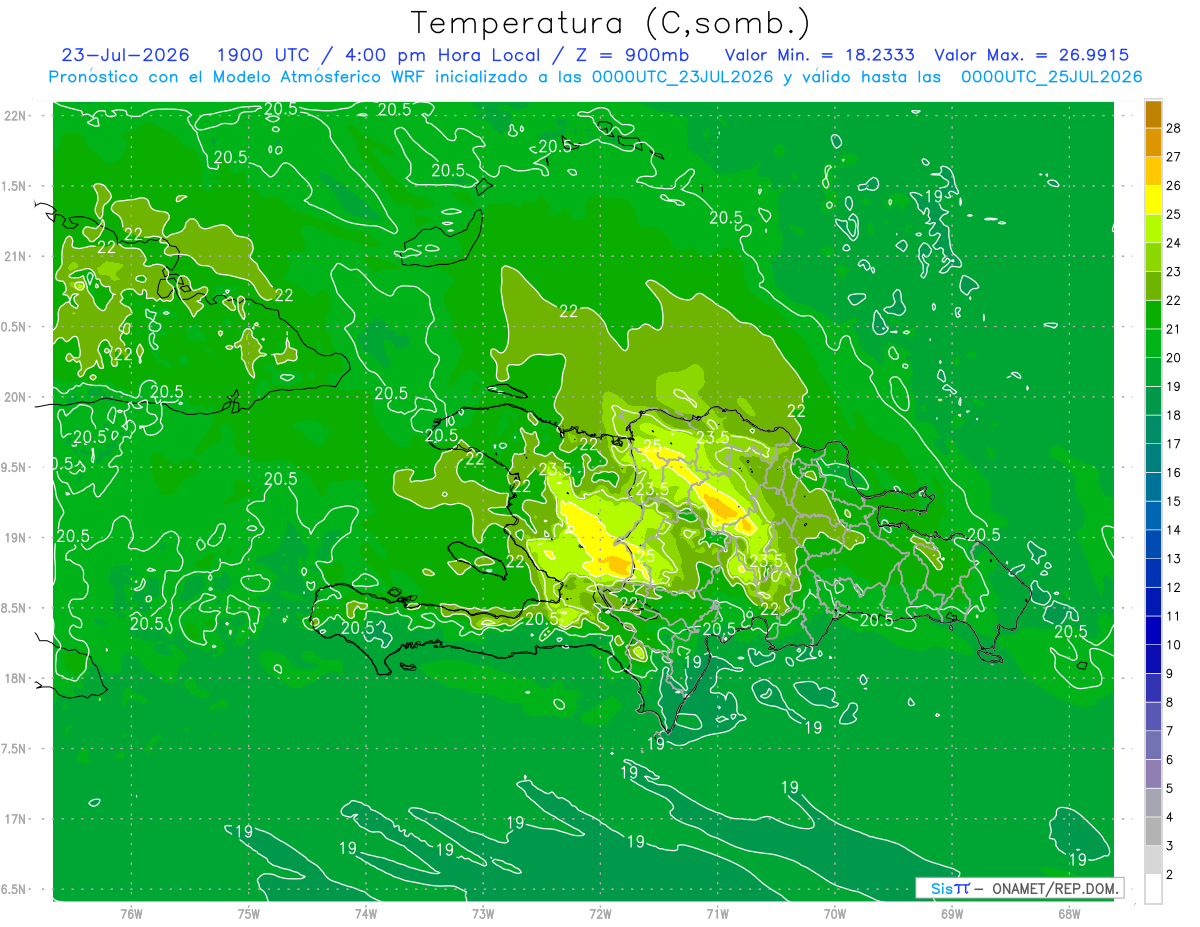Click yellow legend swatch between 25 and 26

(x=1153, y=200)
